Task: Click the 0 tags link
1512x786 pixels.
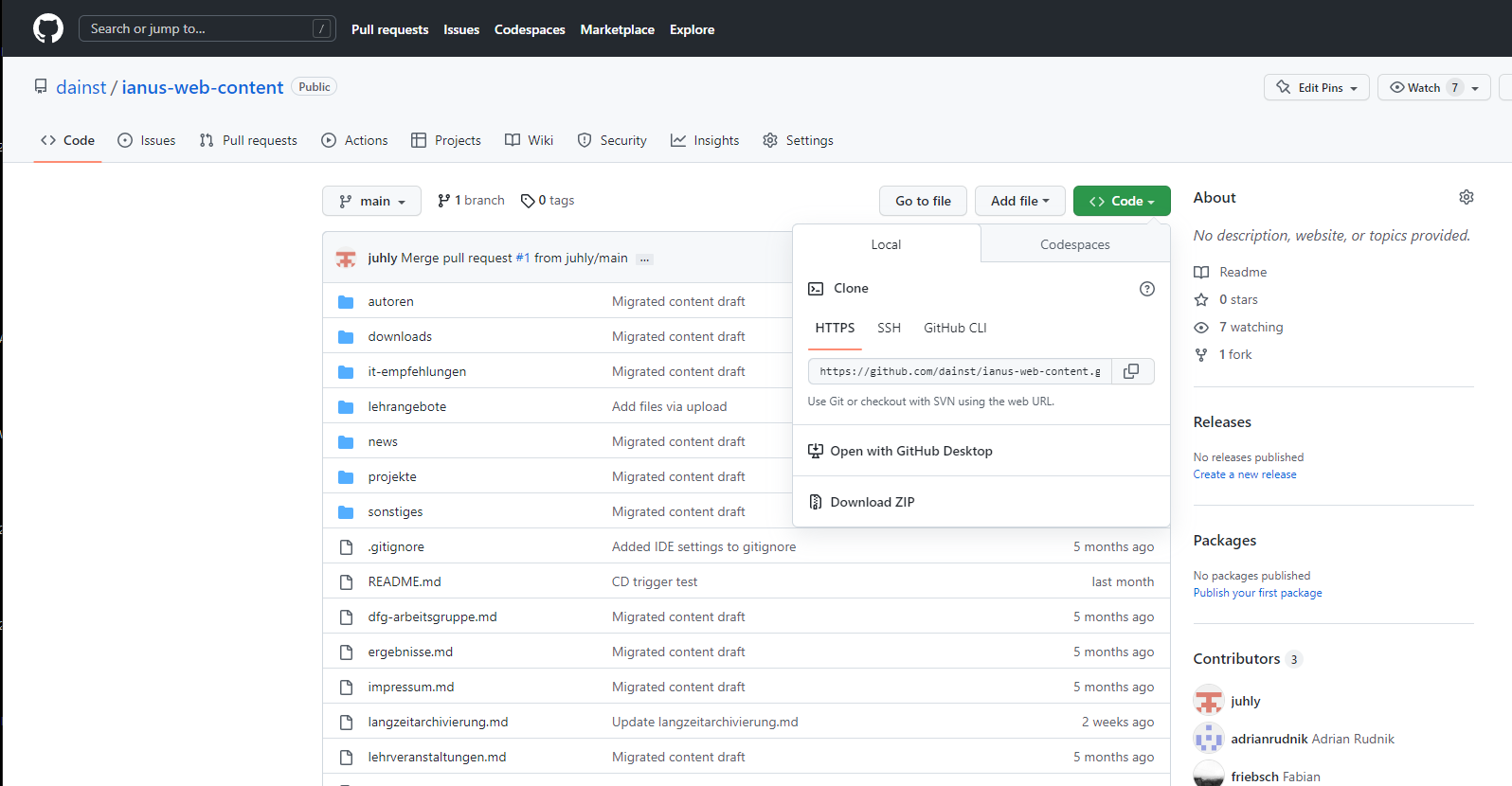Action: tap(548, 201)
